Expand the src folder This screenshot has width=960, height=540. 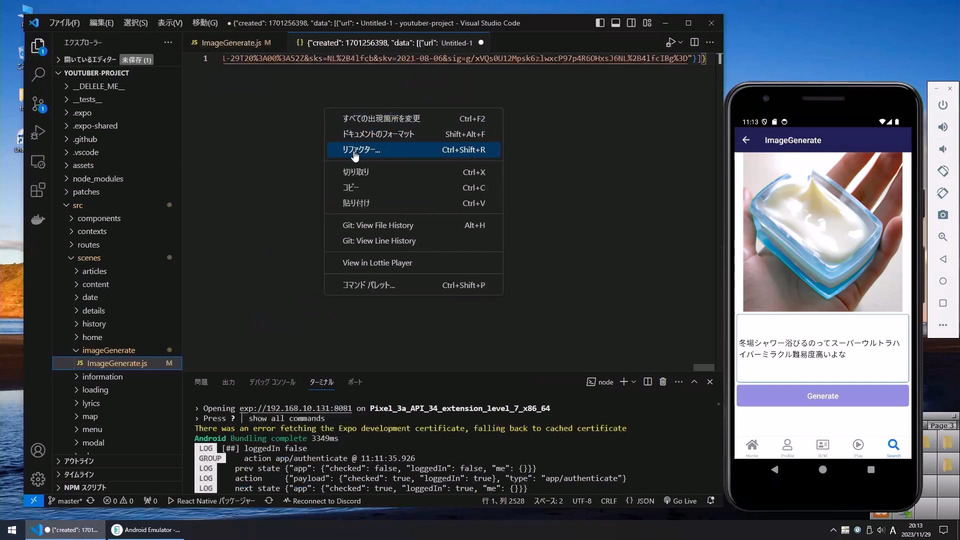(x=78, y=205)
